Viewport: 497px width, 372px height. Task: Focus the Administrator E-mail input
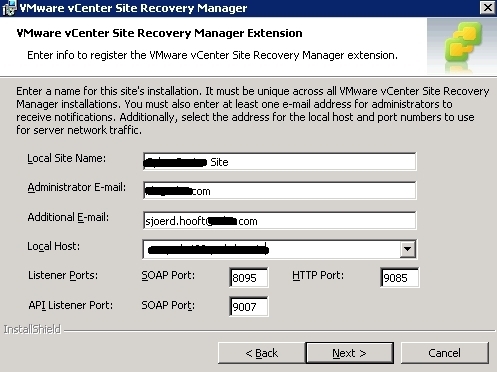coord(280,191)
